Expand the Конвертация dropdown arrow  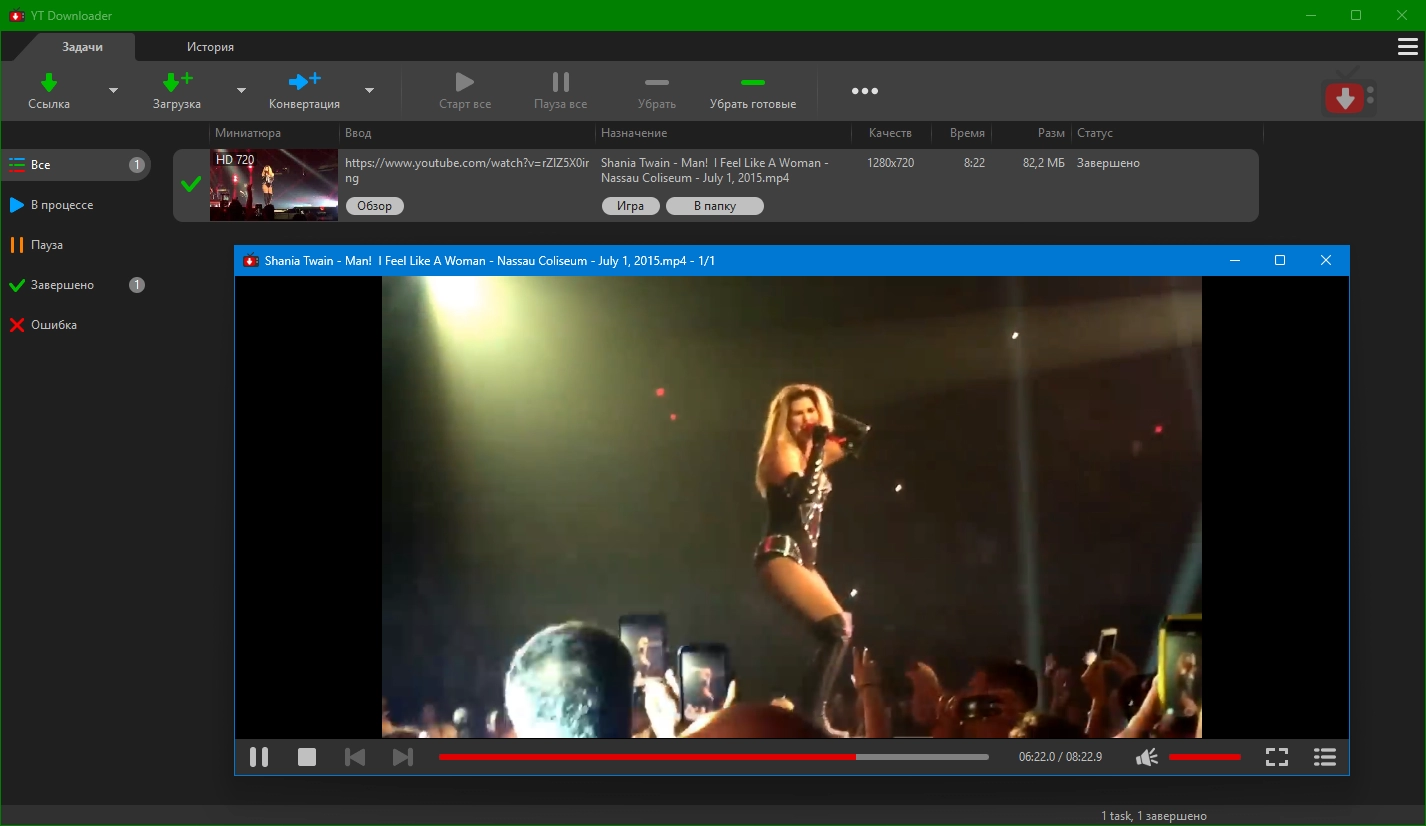(369, 90)
